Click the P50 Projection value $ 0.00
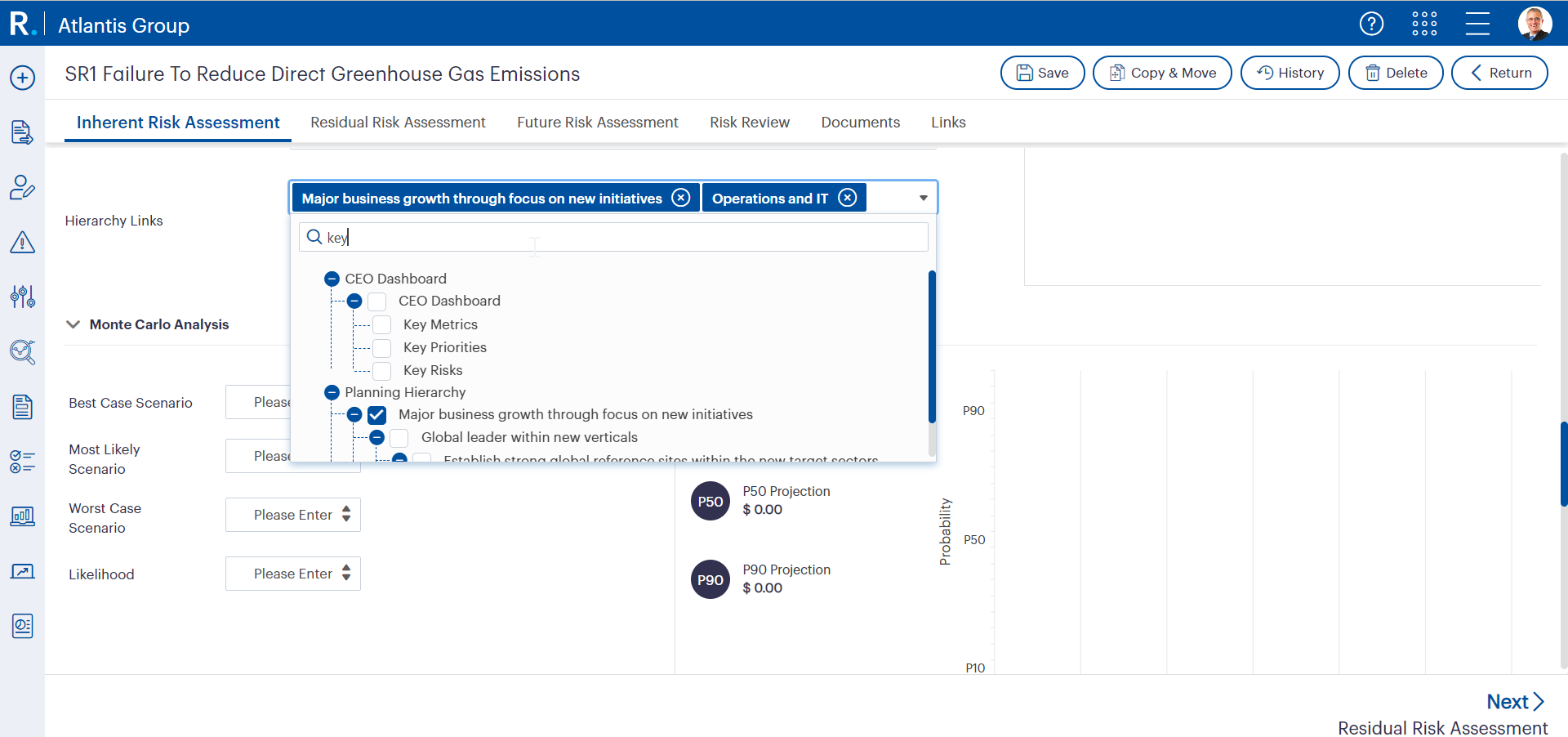 [x=762, y=510]
